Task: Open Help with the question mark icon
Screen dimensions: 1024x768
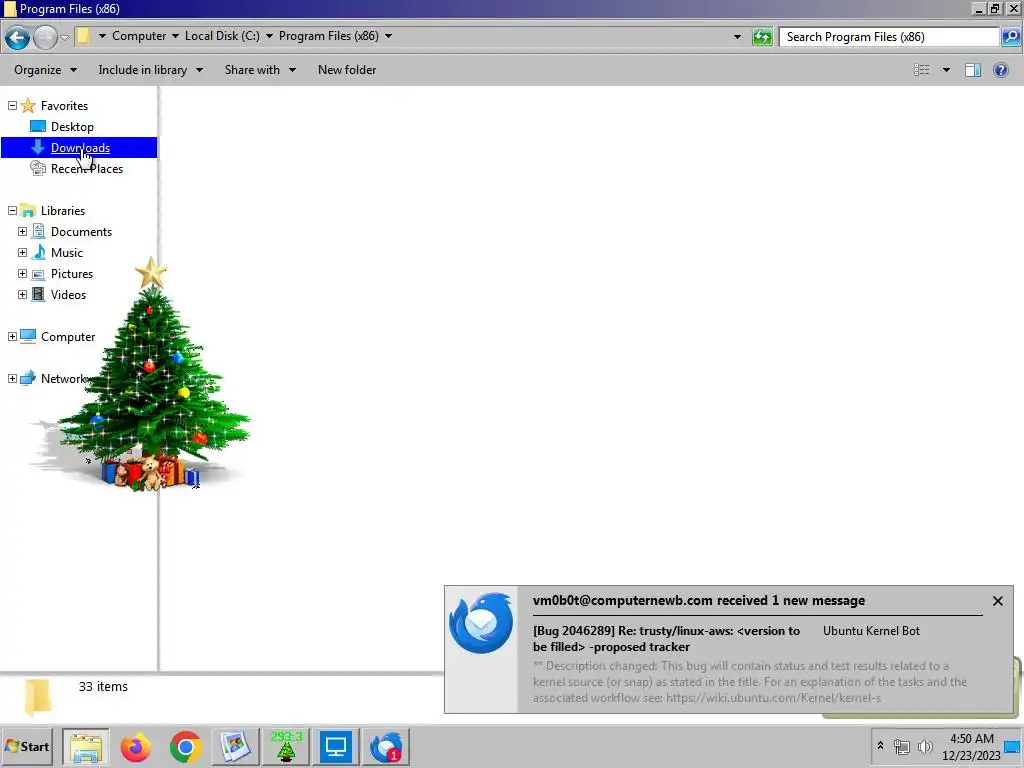Action: click(1000, 70)
